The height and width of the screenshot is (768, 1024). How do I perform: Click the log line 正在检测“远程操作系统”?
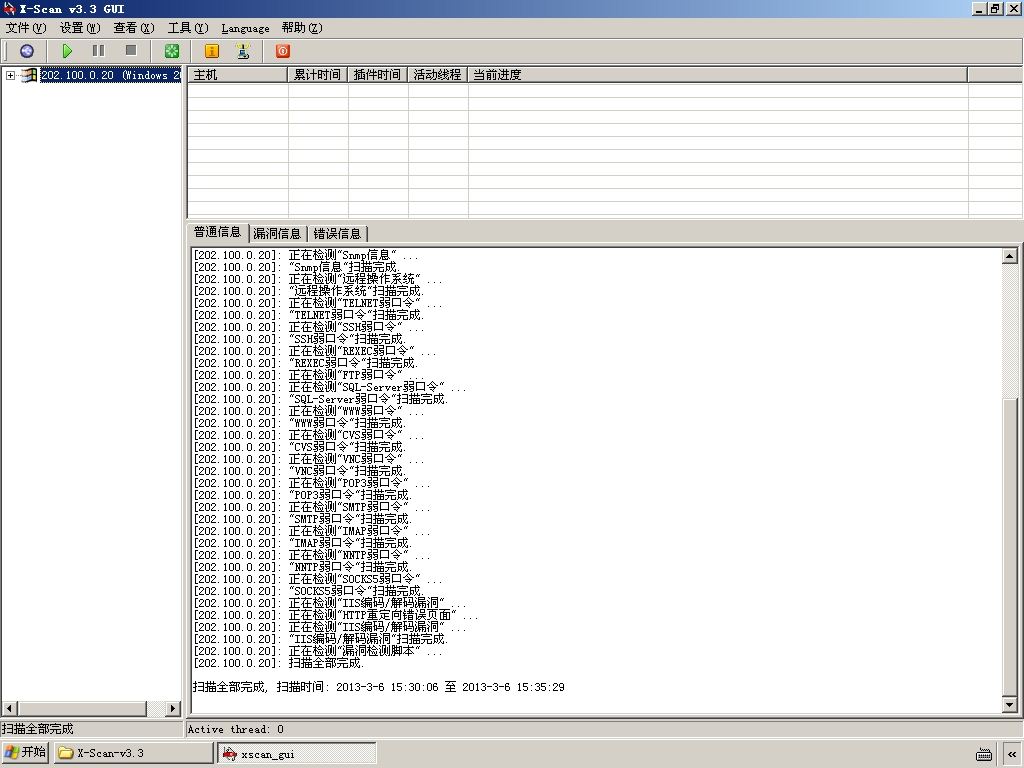click(x=318, y=279)
